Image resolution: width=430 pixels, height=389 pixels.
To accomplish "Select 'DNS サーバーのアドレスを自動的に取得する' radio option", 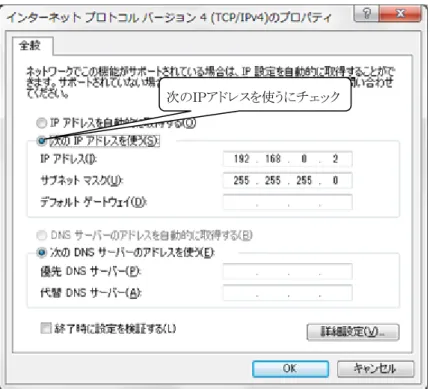I will coord(41,236).
